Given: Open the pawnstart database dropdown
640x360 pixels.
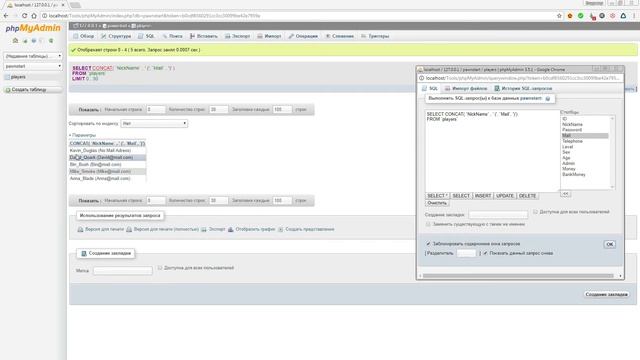Looking at the screenshot, I should point(33,66).
